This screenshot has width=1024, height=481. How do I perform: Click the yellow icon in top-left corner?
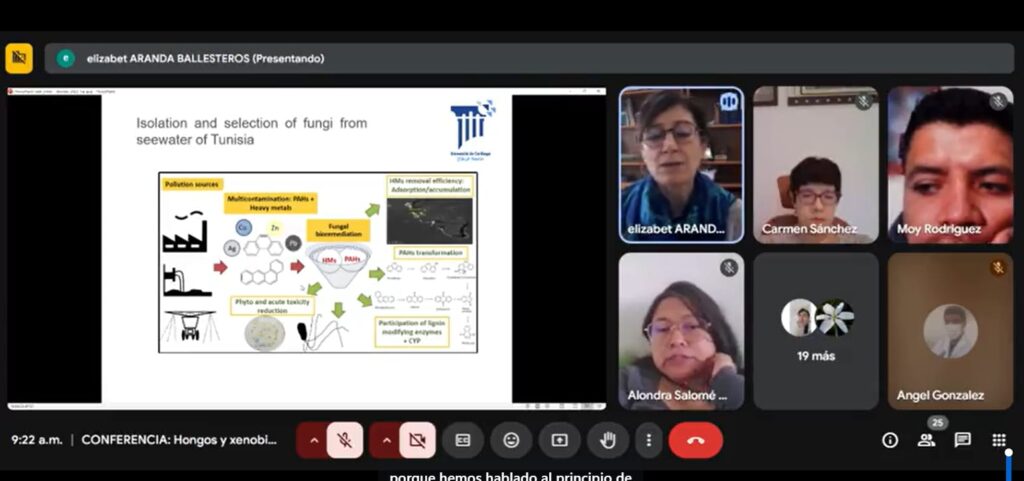(19, 58)
